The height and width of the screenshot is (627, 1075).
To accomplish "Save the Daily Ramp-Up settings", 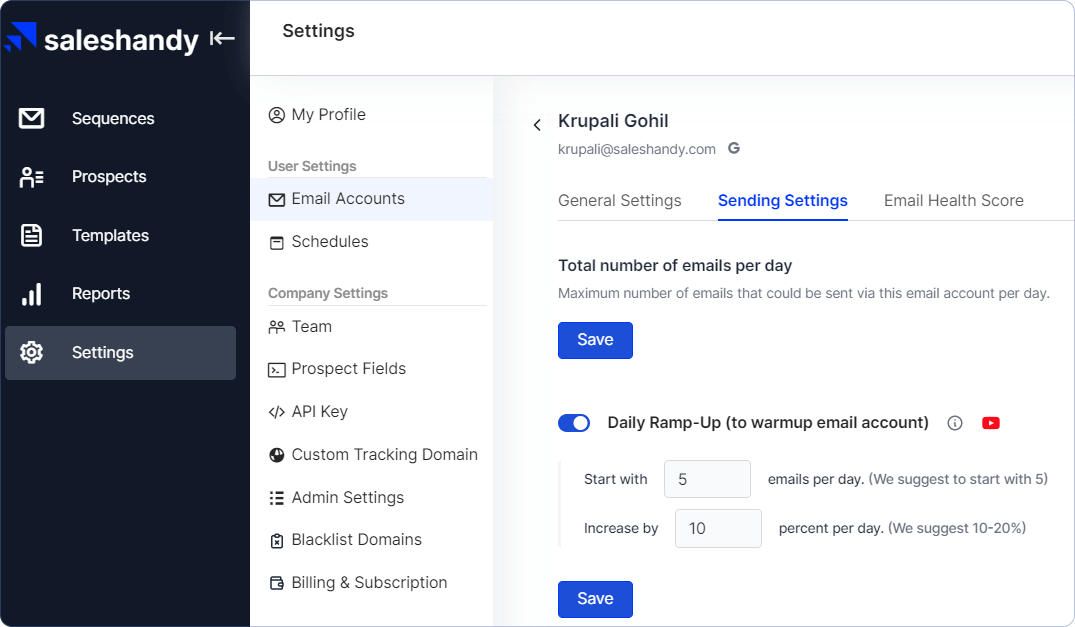I will click(x=595, y=600).
